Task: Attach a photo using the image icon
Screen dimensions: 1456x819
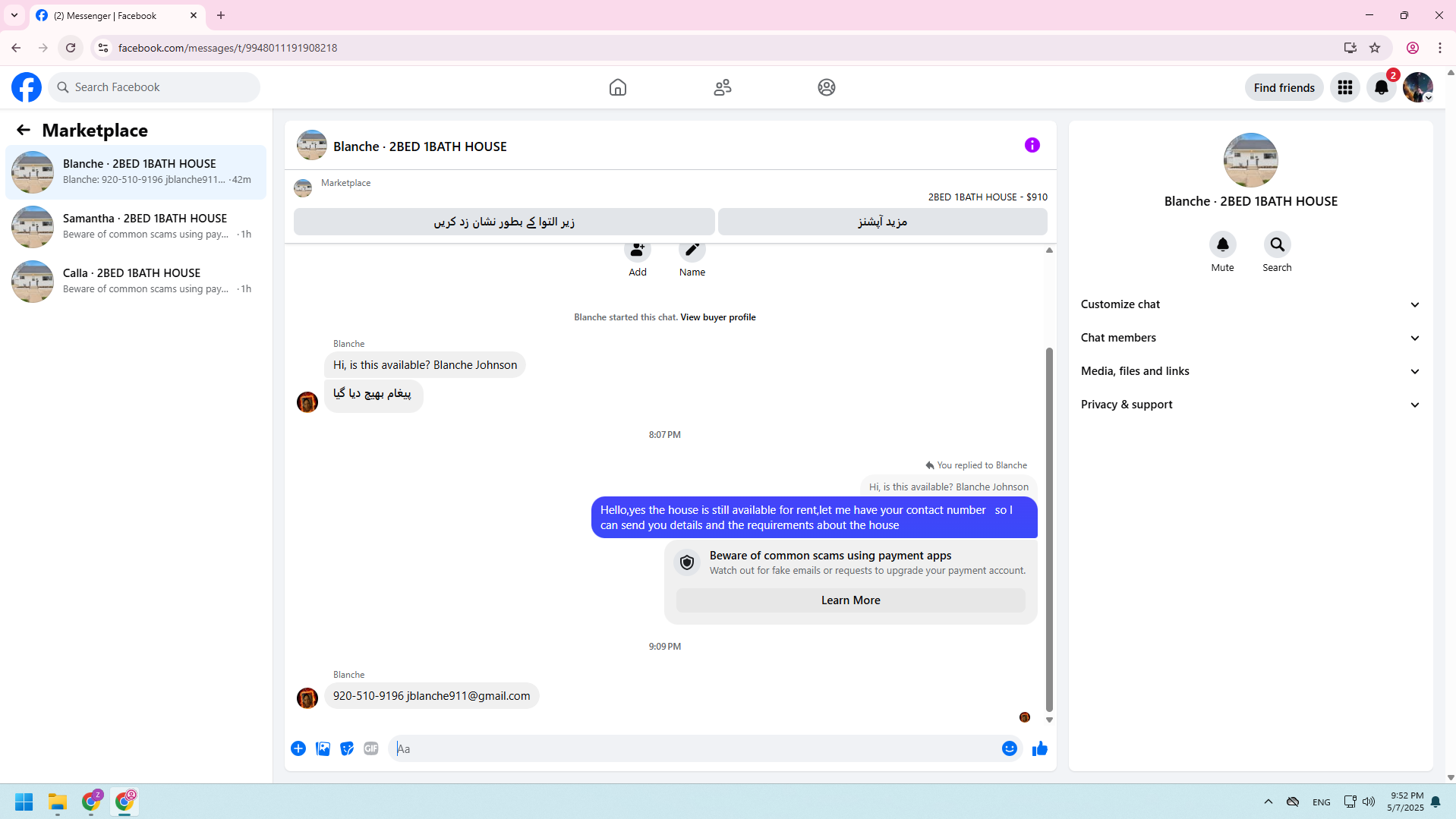Action: pos(323,748)
